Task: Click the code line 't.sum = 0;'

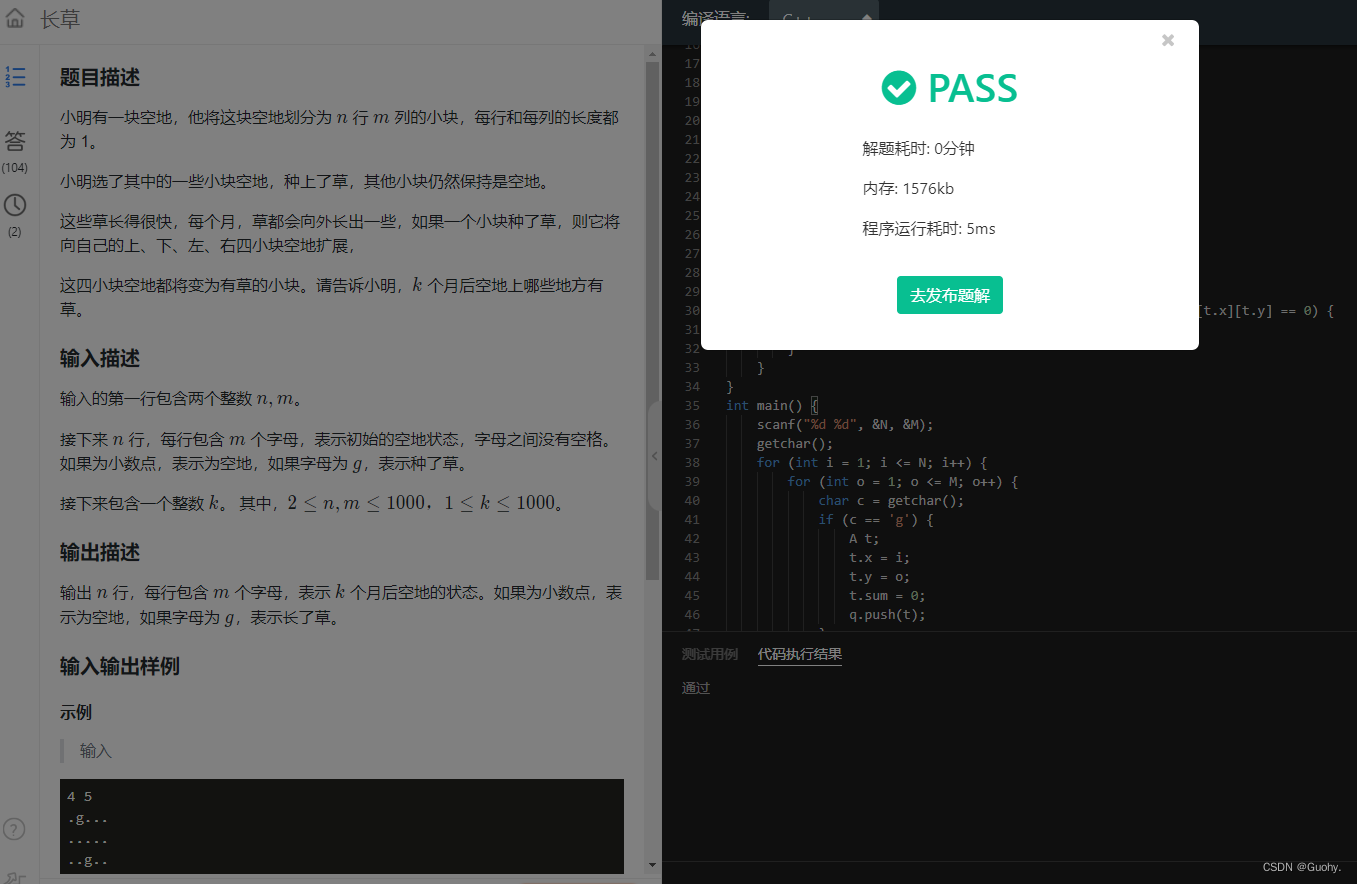Action: click(x=887, y=595)
